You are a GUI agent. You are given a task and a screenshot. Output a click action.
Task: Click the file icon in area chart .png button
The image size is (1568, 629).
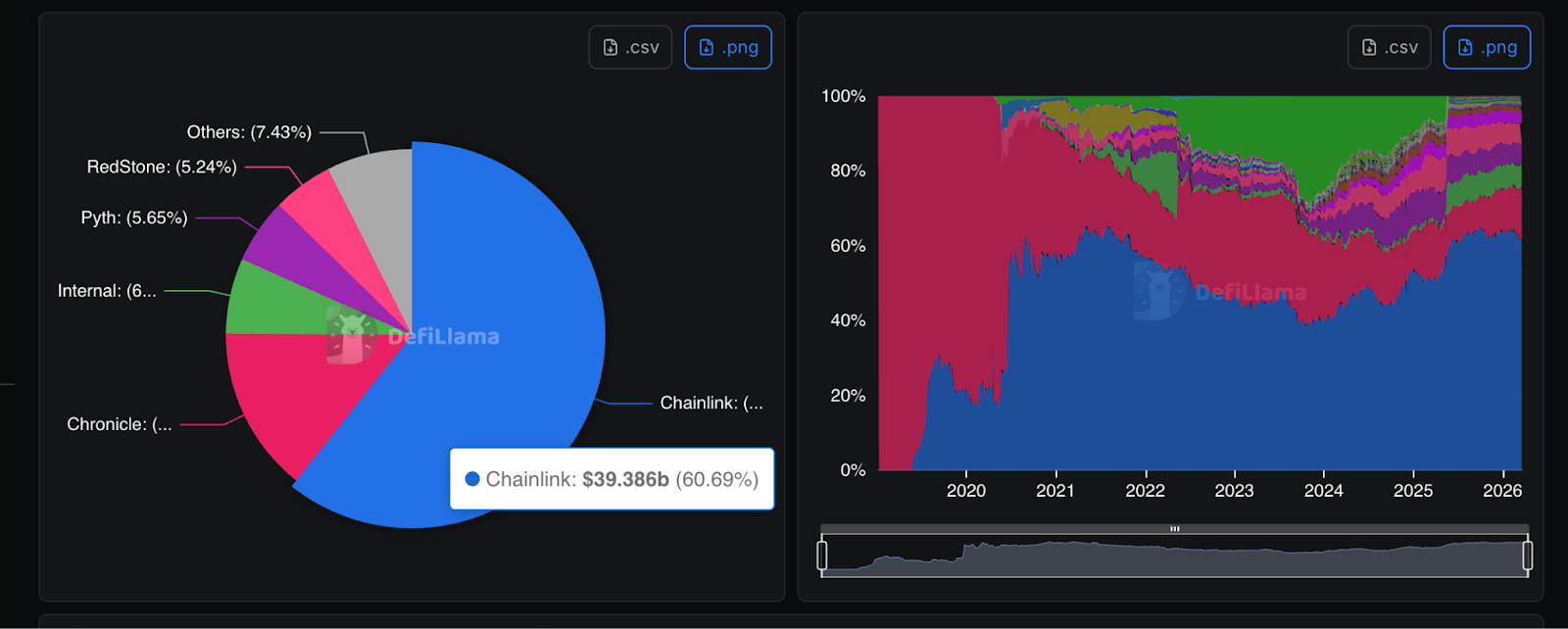pyautogui.click(x=1465, y=47)
